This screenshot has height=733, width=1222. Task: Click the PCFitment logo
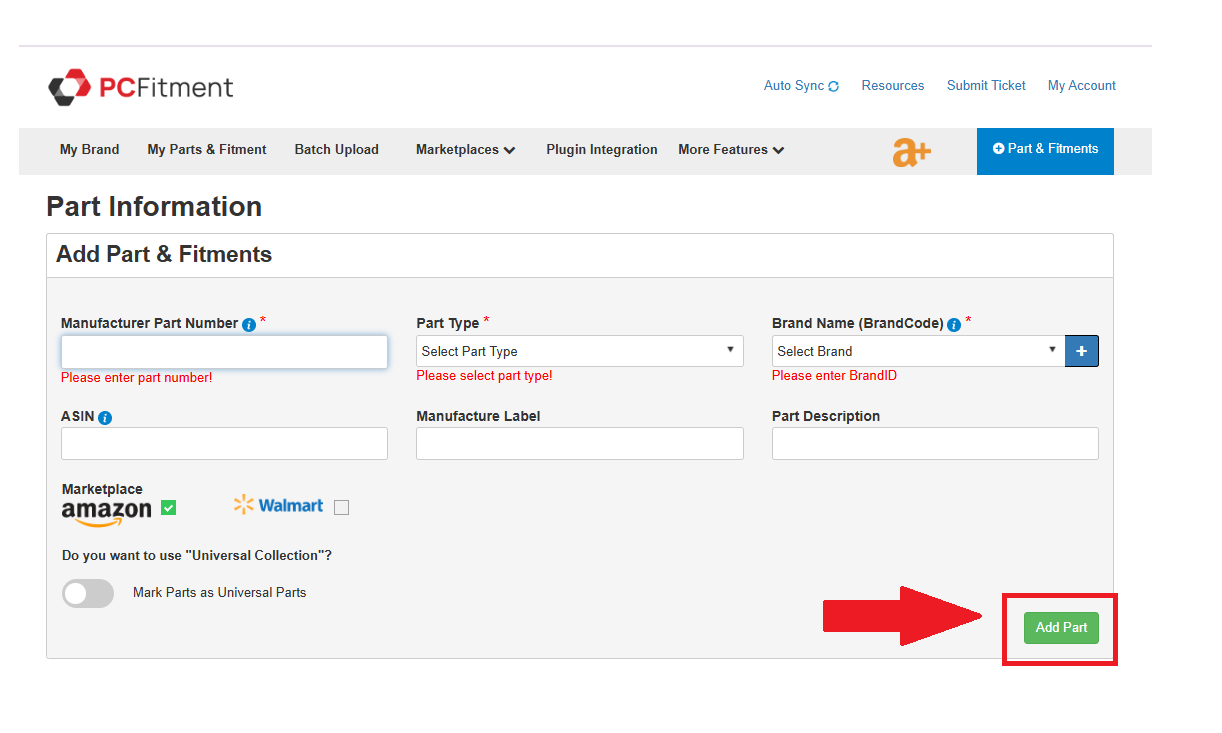tap(141, 87)
